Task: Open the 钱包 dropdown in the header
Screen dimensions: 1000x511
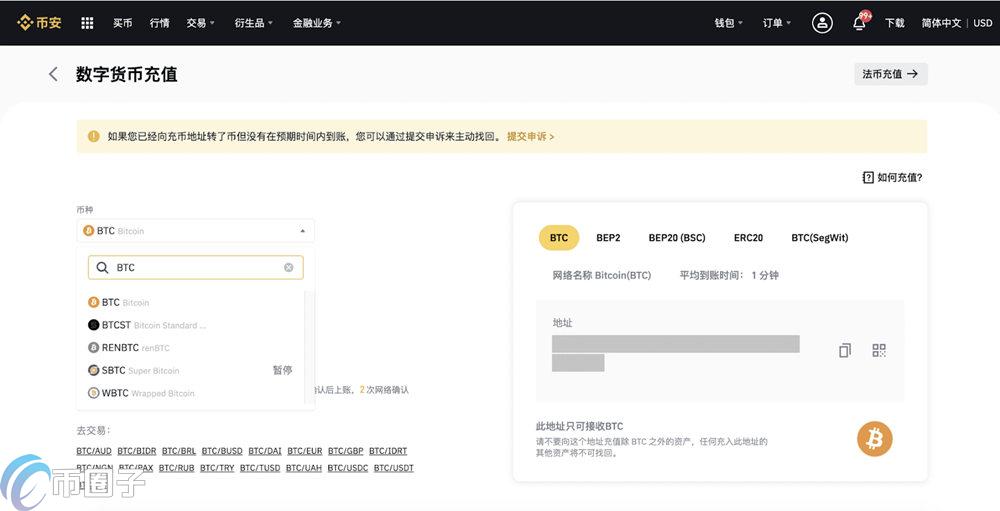Action: [728, 23]
